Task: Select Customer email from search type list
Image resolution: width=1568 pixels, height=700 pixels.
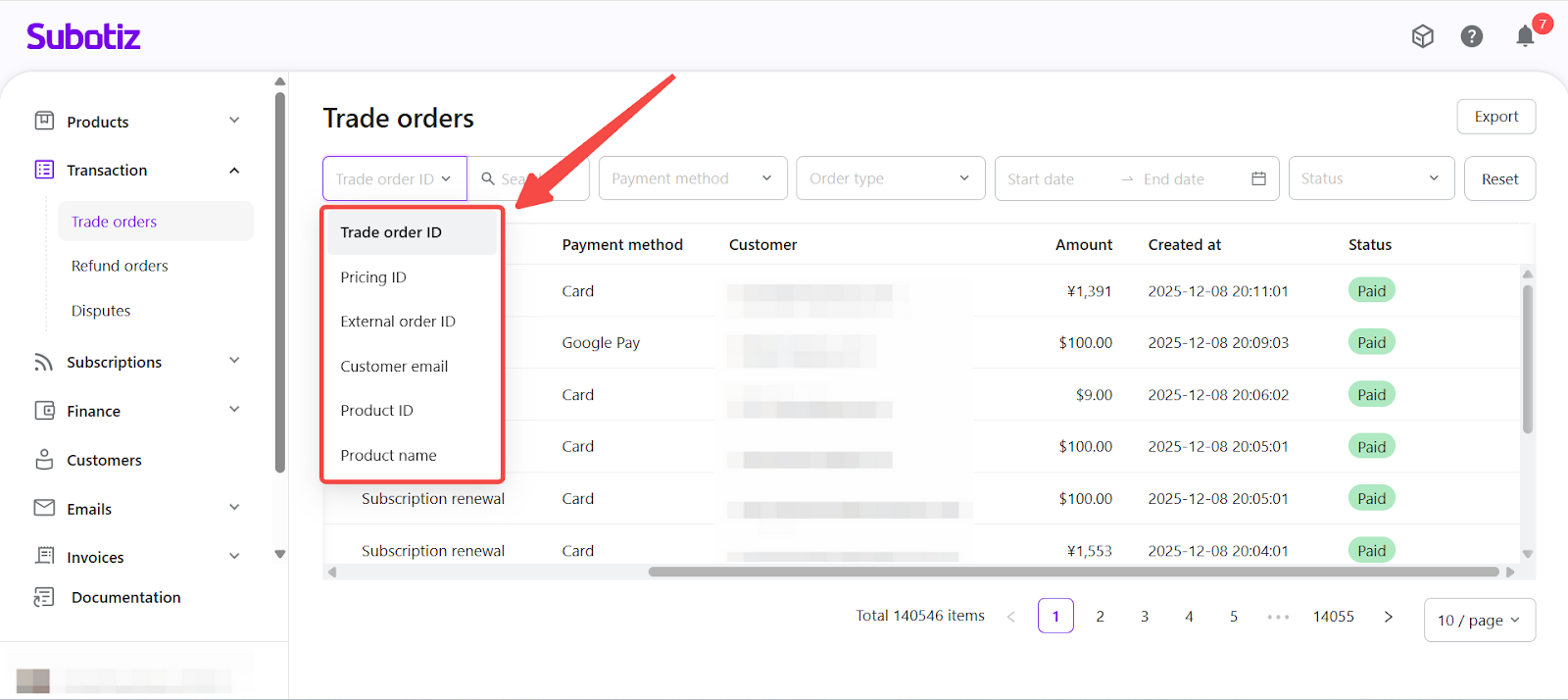Action: pyautogui.click(x=394, y=367)
